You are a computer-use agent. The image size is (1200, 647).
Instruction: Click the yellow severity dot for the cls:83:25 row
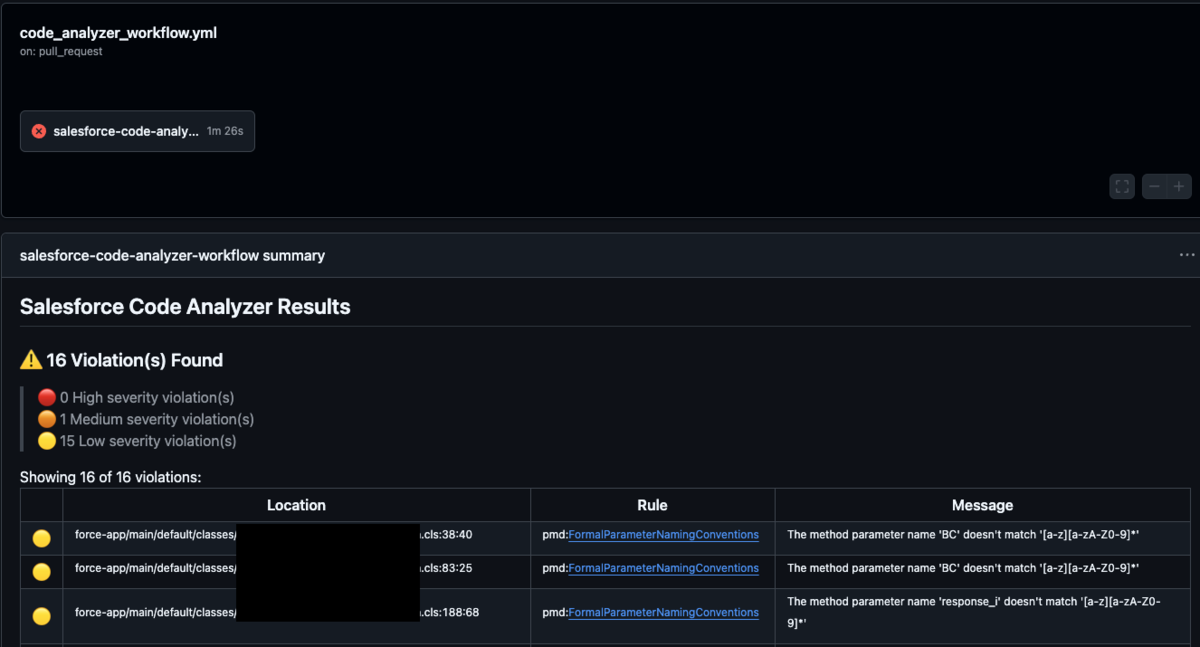(41, 572)
